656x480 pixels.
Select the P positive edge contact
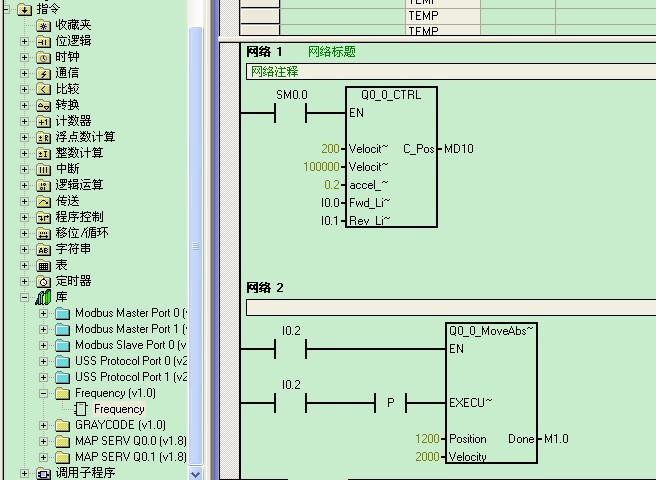[x=391, y=403]
